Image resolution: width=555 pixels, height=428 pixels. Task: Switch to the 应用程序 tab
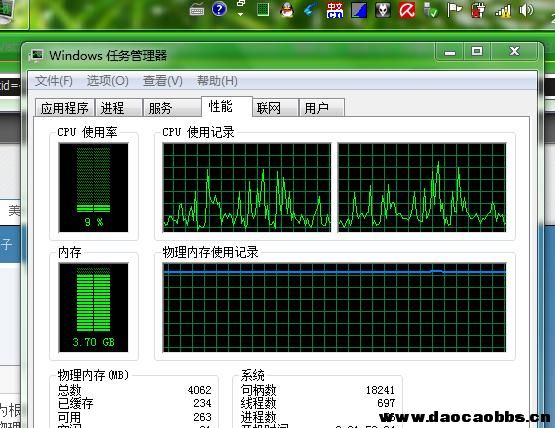tap(65, 108)
